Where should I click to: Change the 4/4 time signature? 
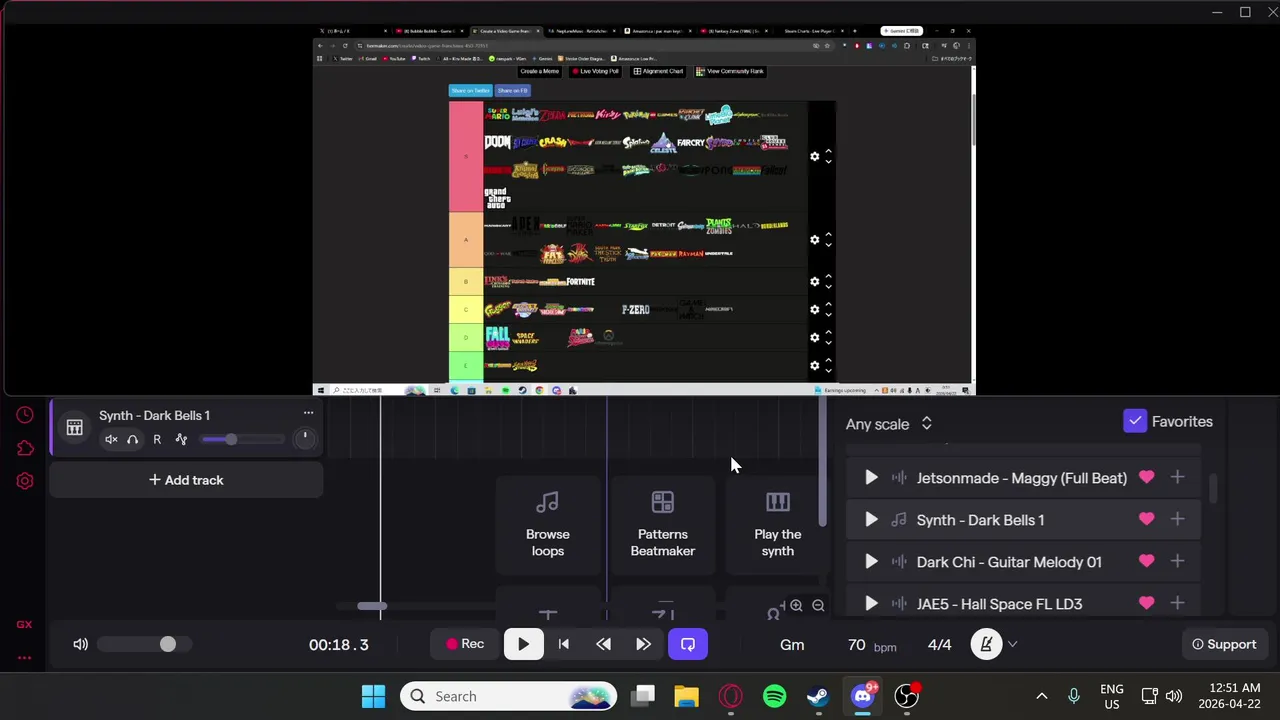click(939, 645)
